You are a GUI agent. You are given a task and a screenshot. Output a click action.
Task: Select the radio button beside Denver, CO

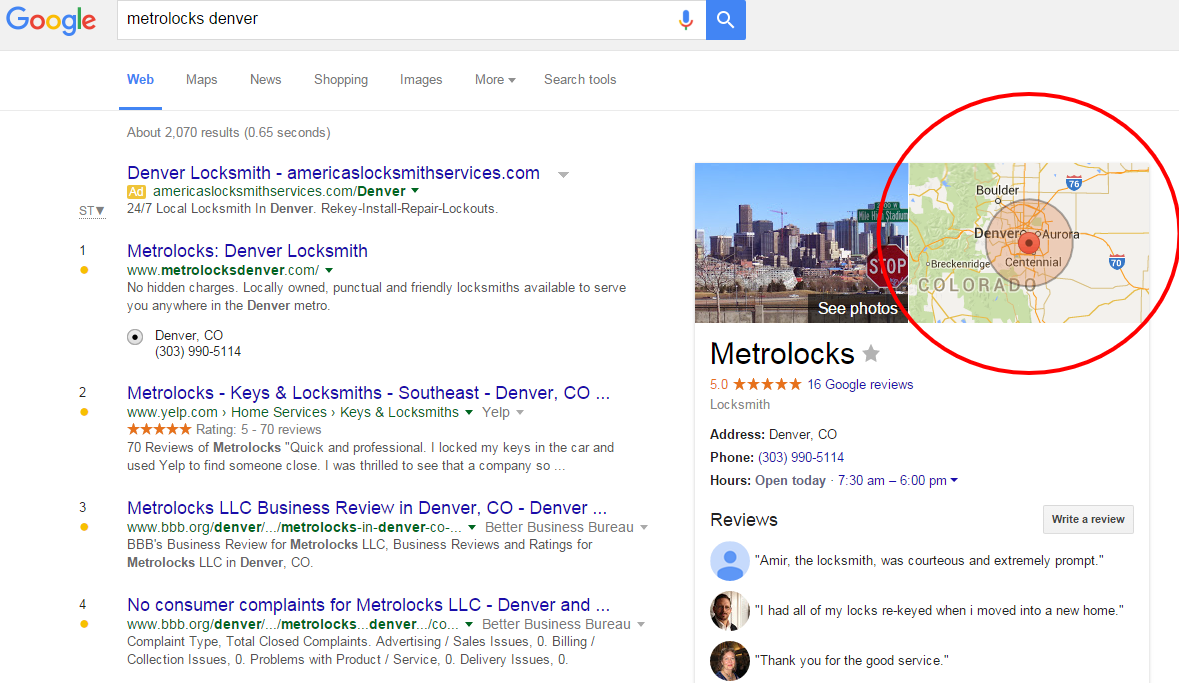coord(135,336)
